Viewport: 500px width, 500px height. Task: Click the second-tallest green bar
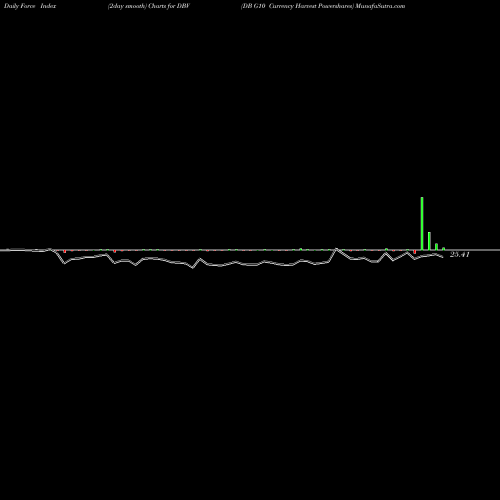pyautogui.click(x=429, y=241)
